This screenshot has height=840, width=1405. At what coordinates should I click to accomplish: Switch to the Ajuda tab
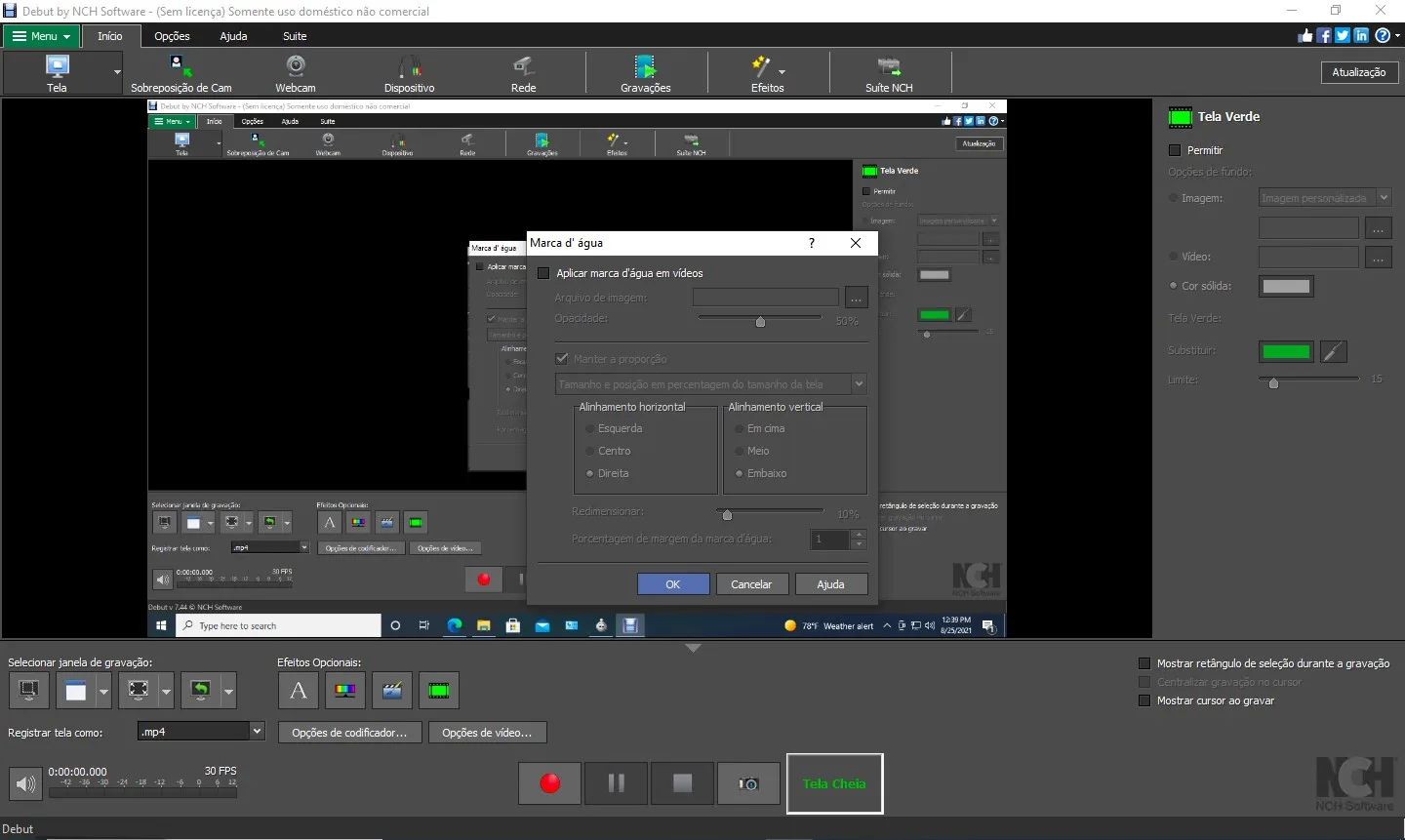[233, 36]
